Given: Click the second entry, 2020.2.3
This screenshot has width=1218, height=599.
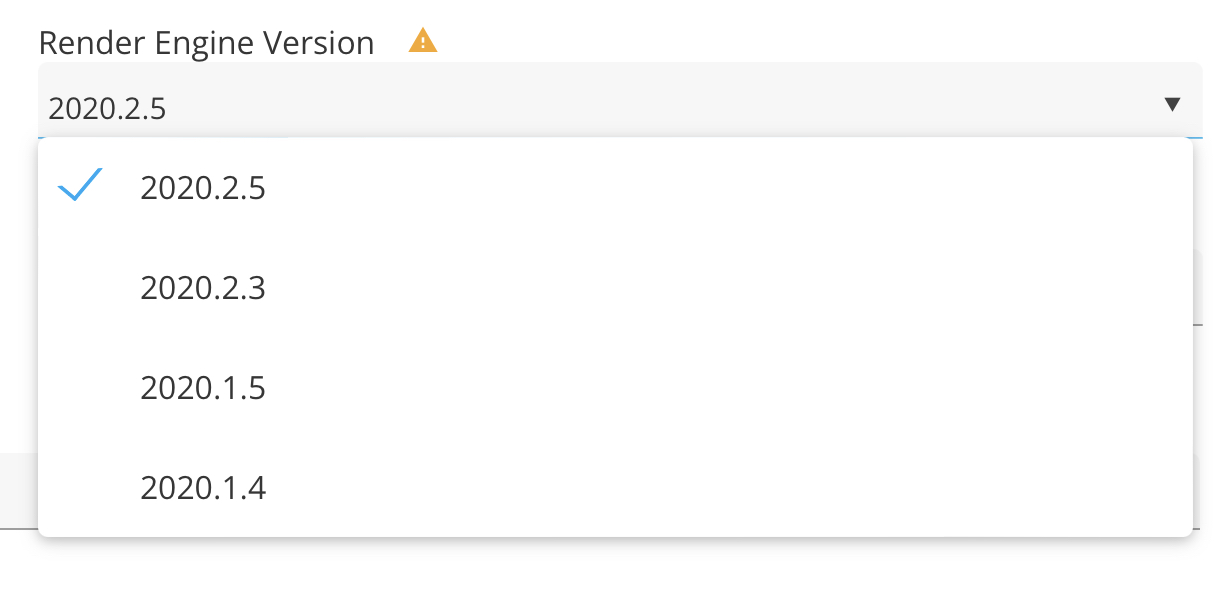Looking at the screenshot, I should click(x=203, y=288).
